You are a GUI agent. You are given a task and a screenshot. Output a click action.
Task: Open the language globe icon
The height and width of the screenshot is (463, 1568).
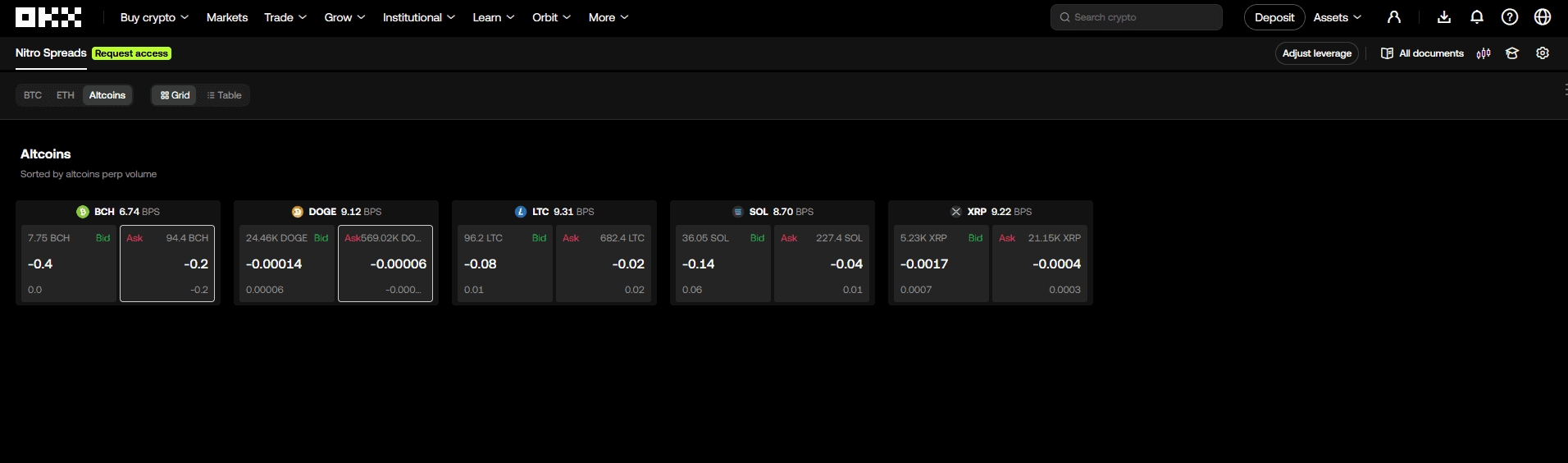pos(1543,17)
